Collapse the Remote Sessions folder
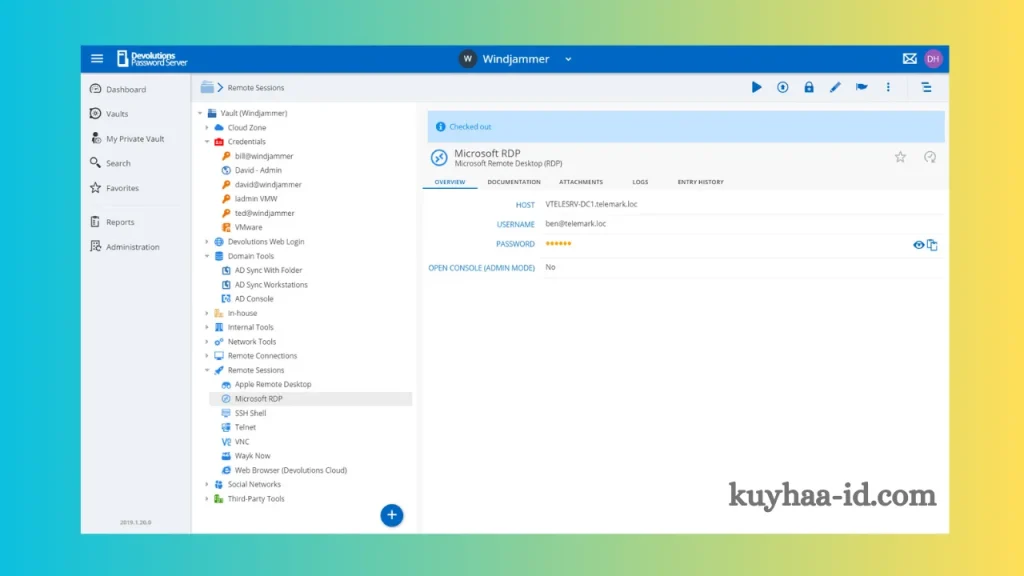 pyautogui.click(x=207, y=370)
